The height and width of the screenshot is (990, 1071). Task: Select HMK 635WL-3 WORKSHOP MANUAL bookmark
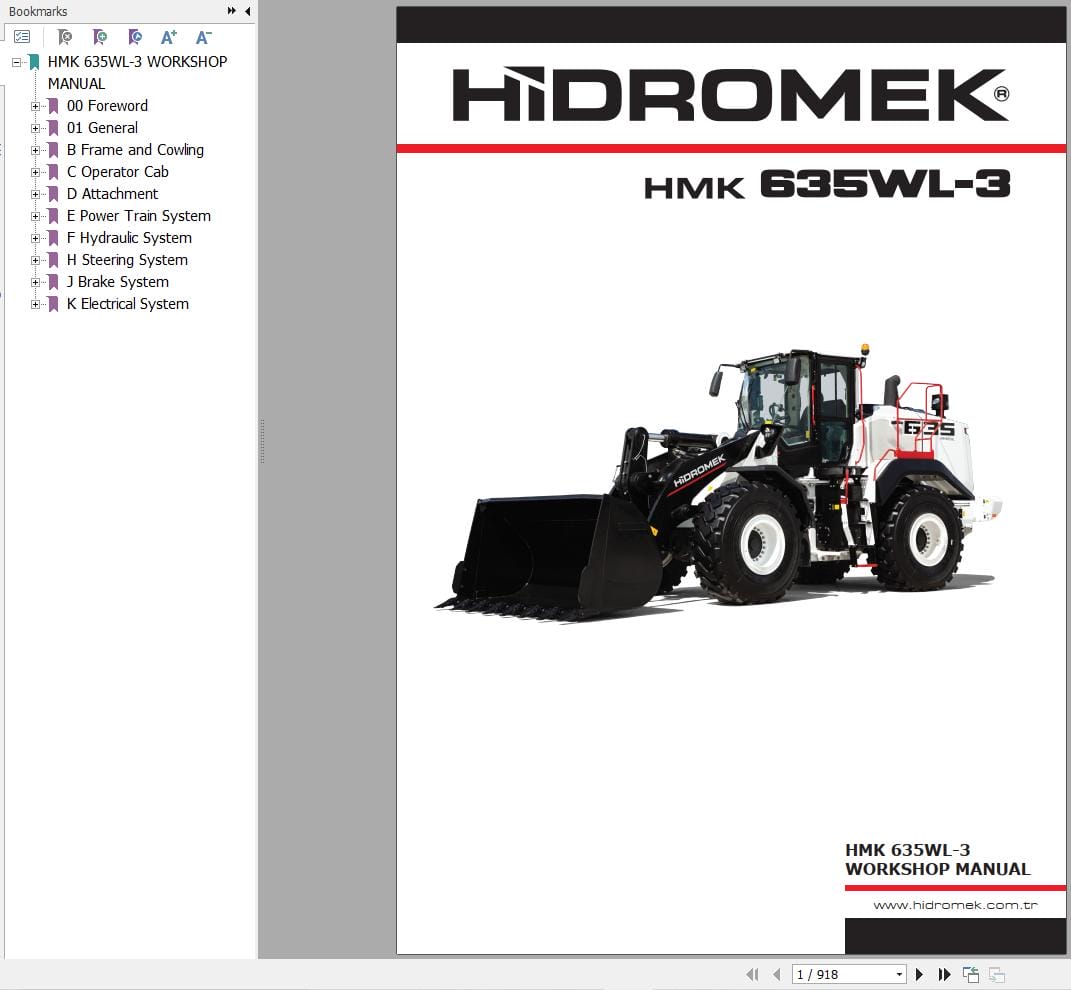tap(137, 72)
